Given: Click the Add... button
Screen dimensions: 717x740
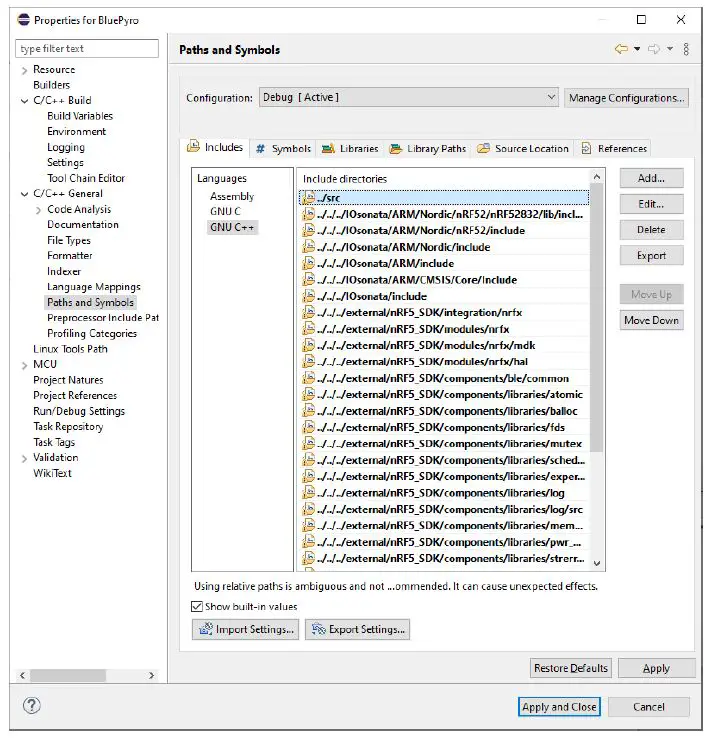Looking at the screenshot, I should 651,178.
